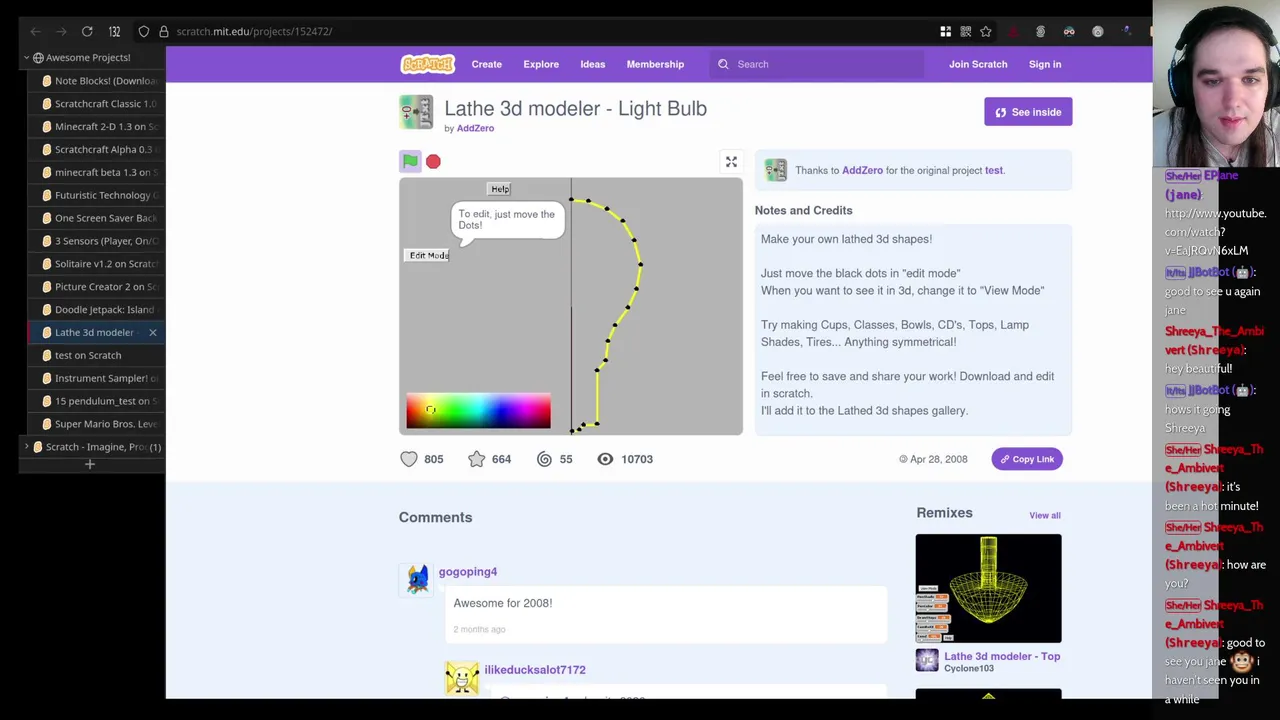Bookmark page with star icon in toolbar

(x=986, y=32)
